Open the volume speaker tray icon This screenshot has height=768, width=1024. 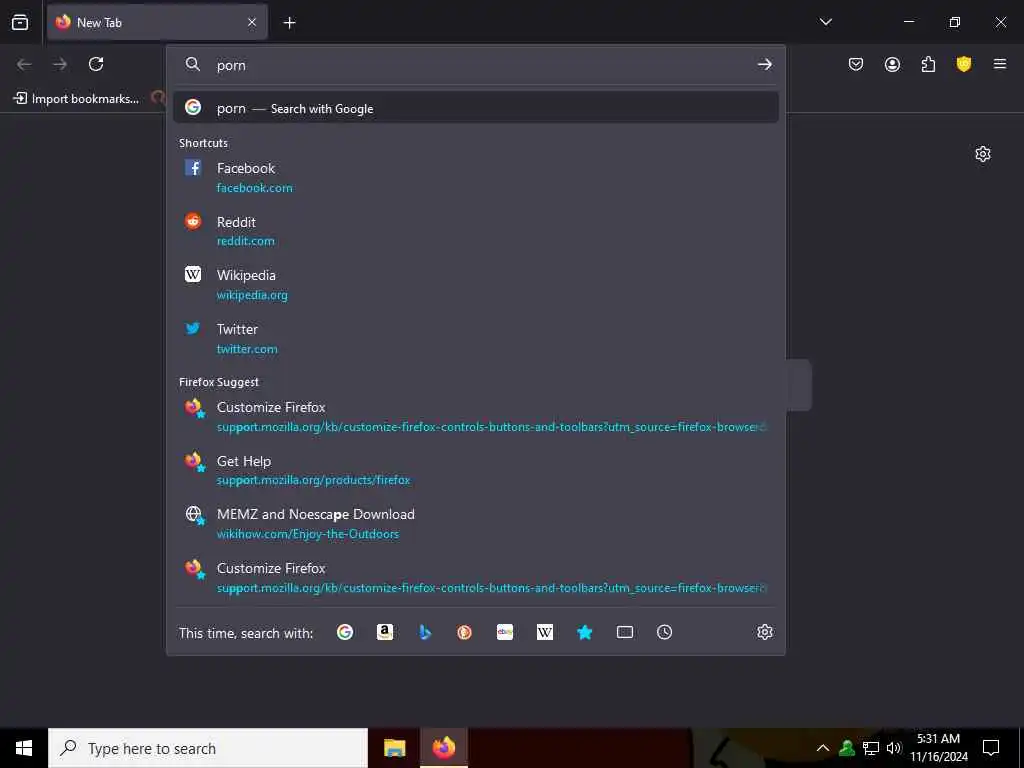point(894,748)
